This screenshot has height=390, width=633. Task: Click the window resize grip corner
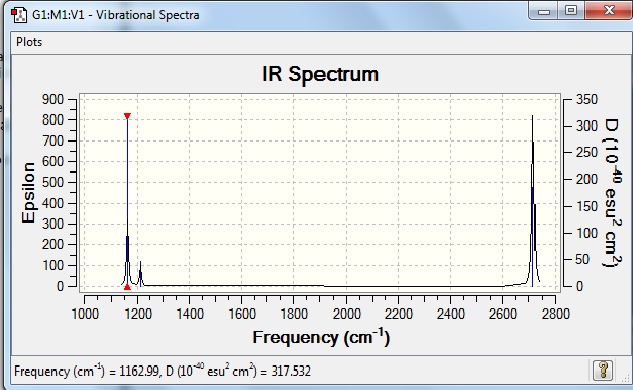(x=626, y=379)
